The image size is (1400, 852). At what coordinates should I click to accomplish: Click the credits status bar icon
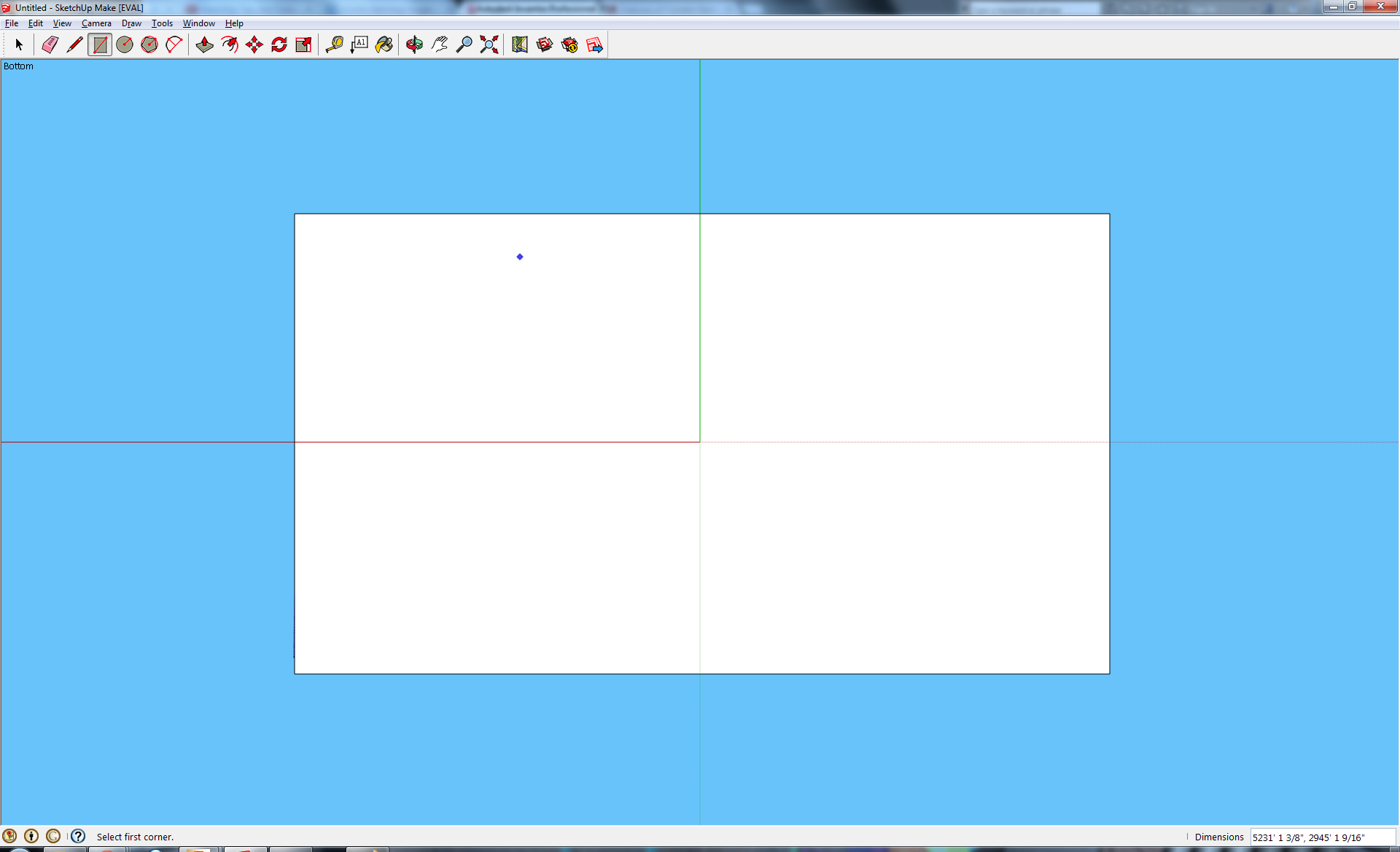click(x=31, y=836)
